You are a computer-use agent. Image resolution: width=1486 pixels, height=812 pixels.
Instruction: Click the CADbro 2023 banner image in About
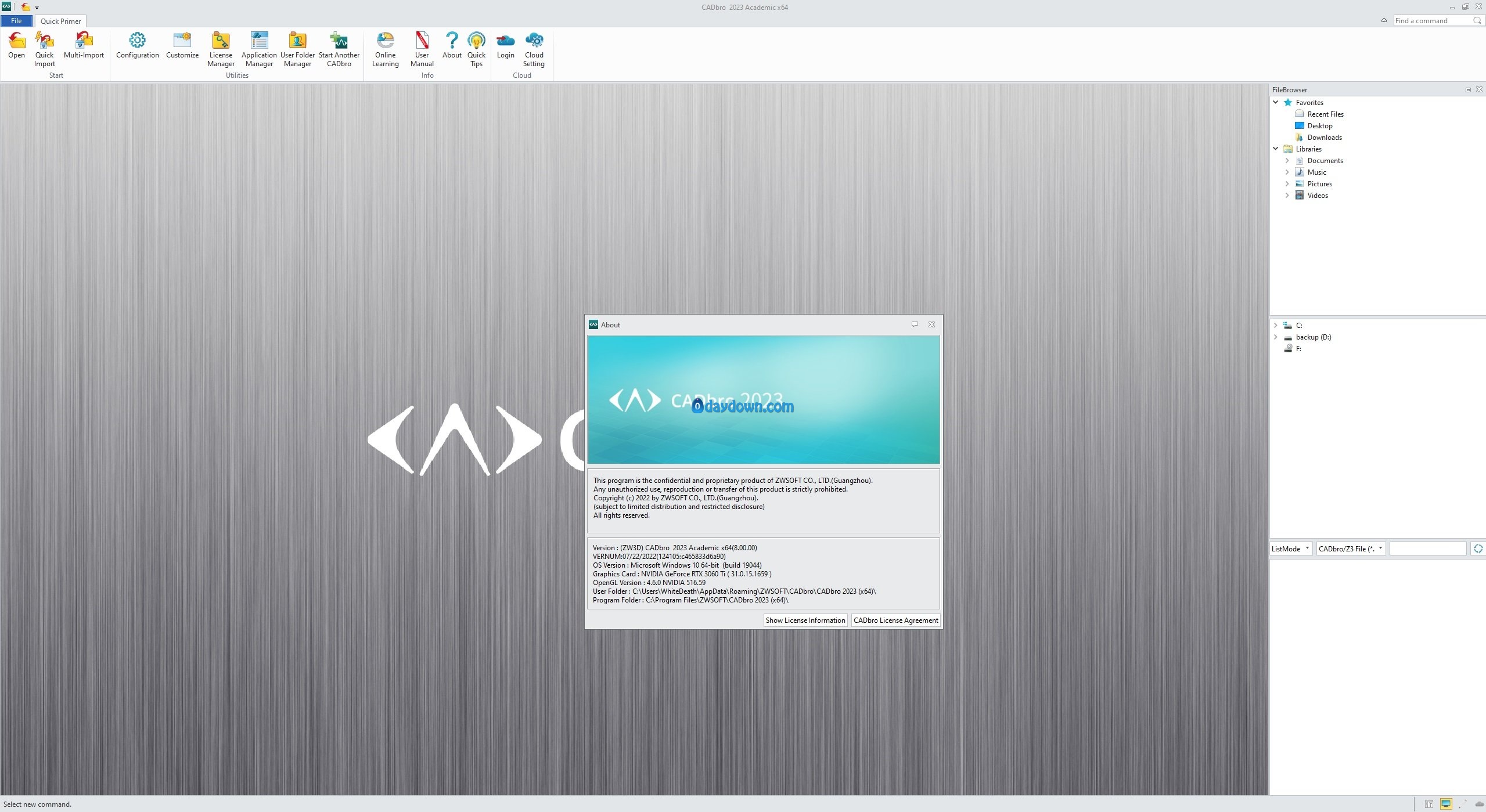(x=763, y=400)
